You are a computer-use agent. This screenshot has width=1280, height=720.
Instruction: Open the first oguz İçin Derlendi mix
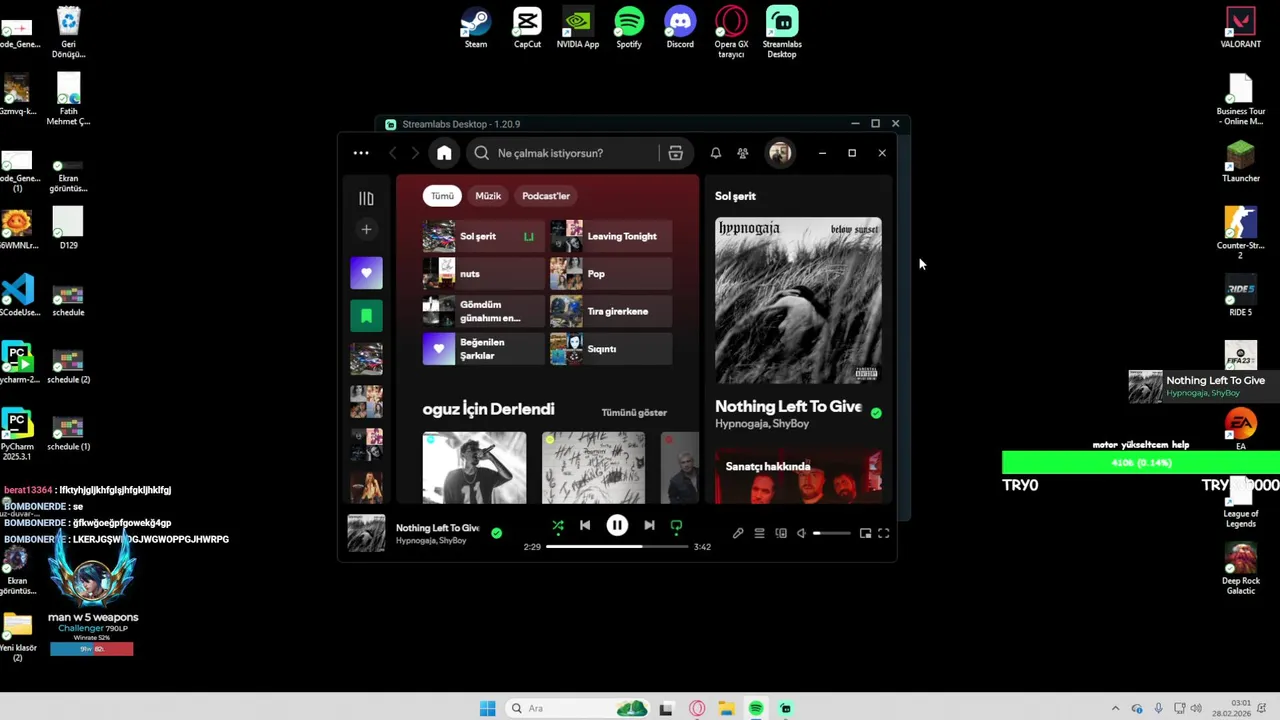coord(474,468)
